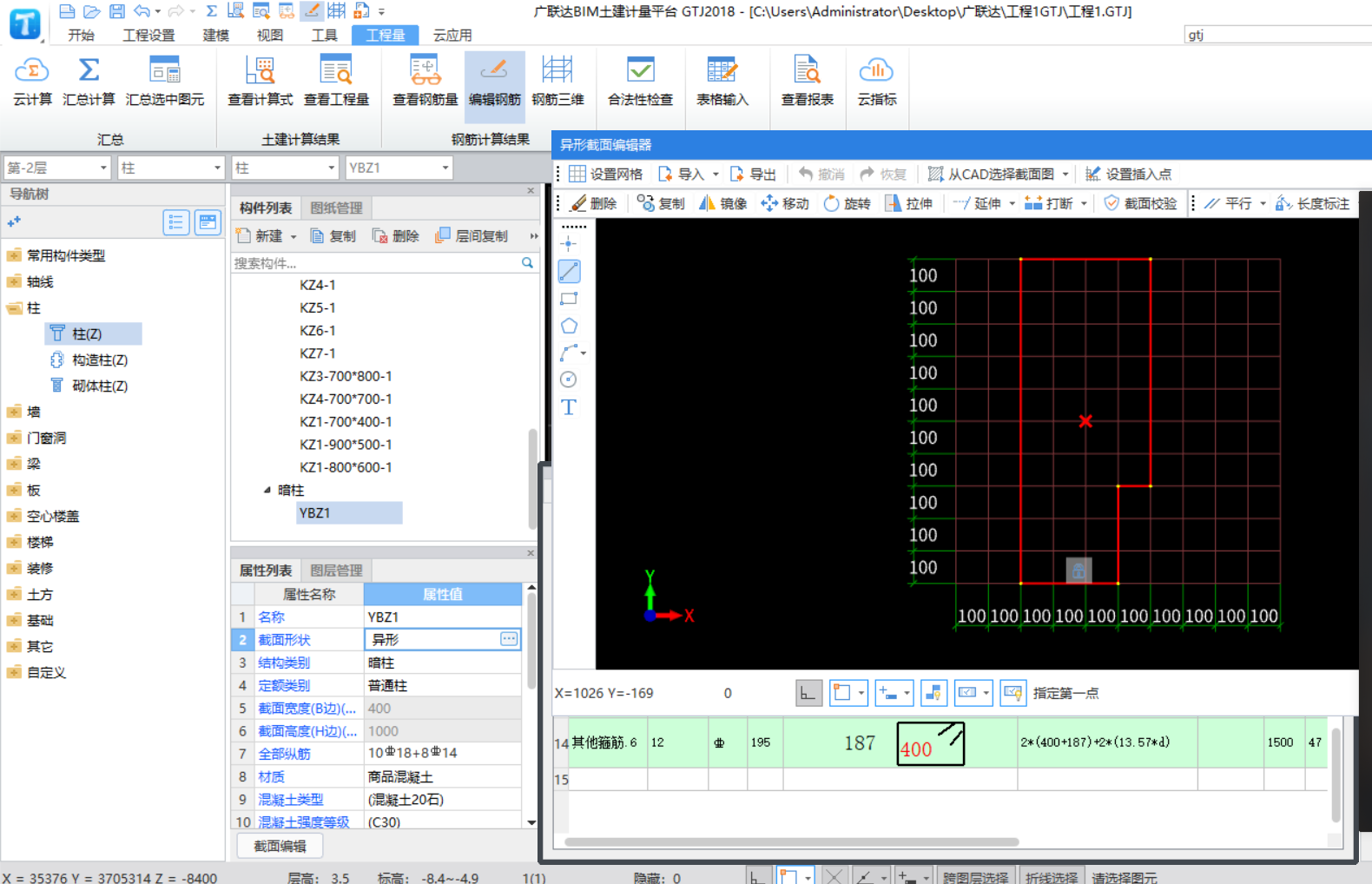Viewport: 1372px width, 884px height.
Task: Click 移动 move tool
Action: (785, 203)
